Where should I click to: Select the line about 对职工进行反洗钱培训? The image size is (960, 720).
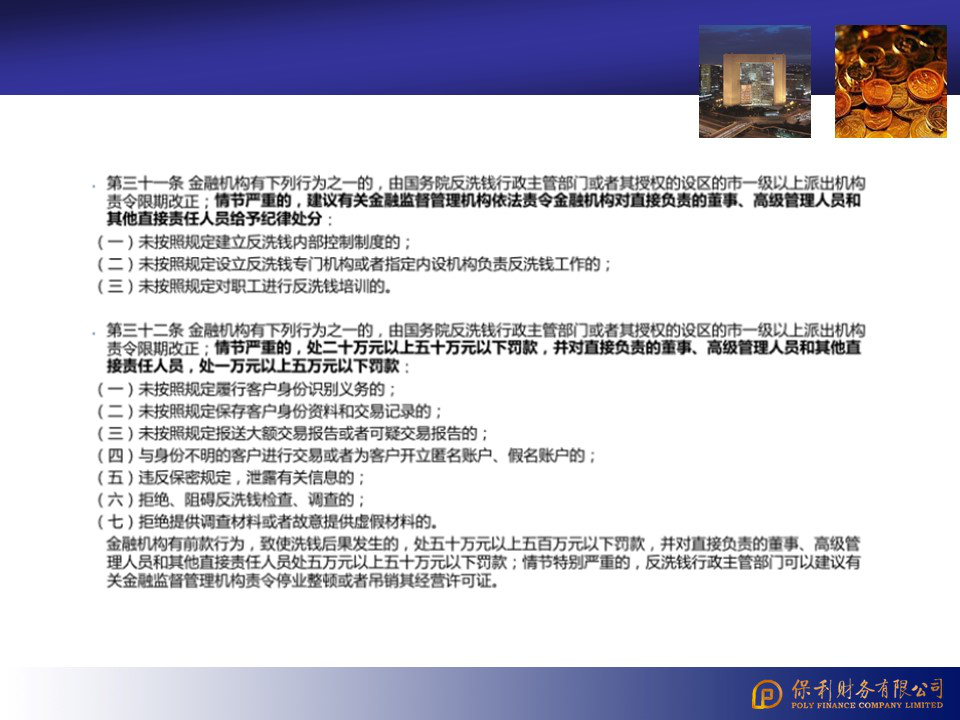coord(244,286)
